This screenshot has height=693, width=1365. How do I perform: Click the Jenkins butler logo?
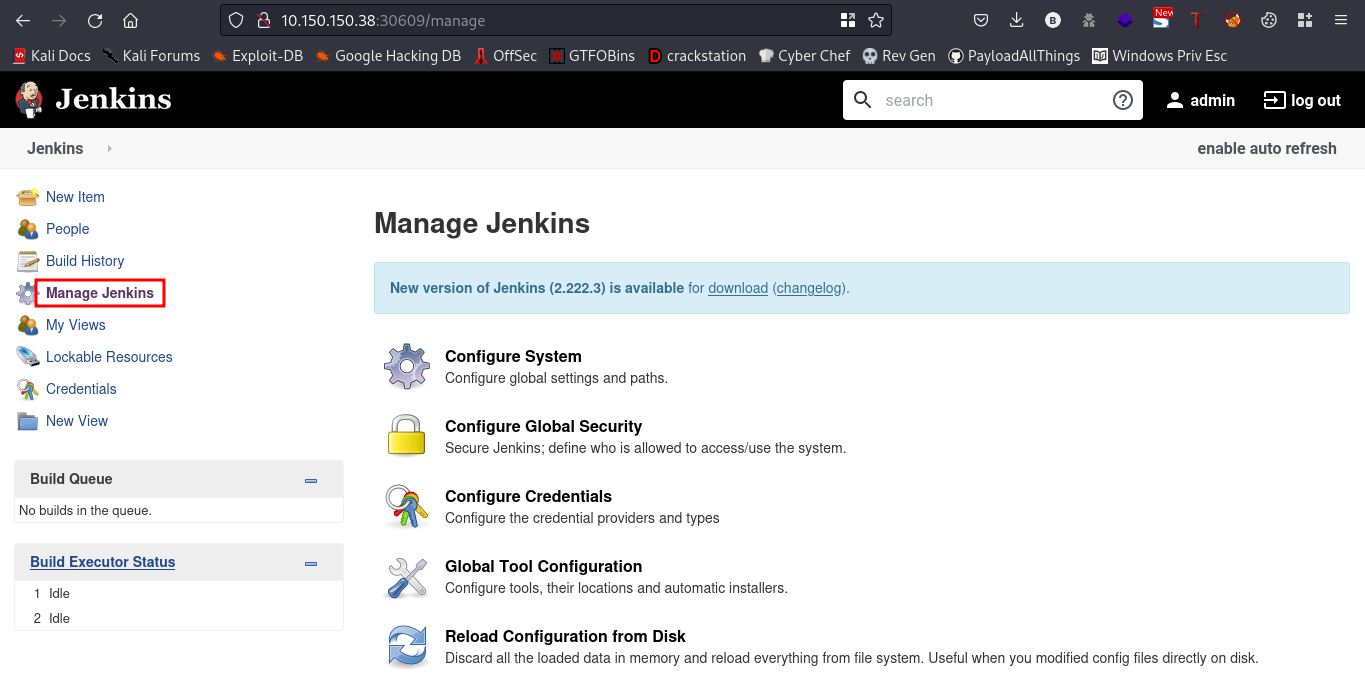29,99
